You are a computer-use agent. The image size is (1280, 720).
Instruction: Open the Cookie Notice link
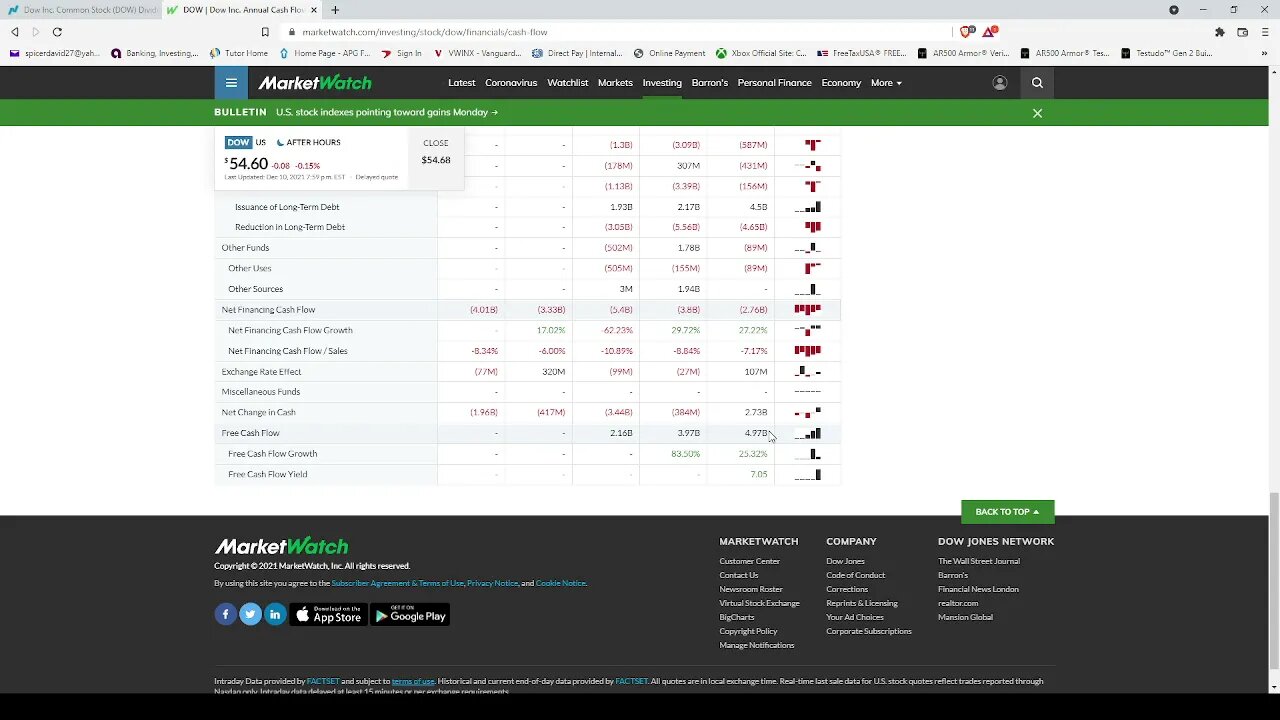(x=560, y=583)
